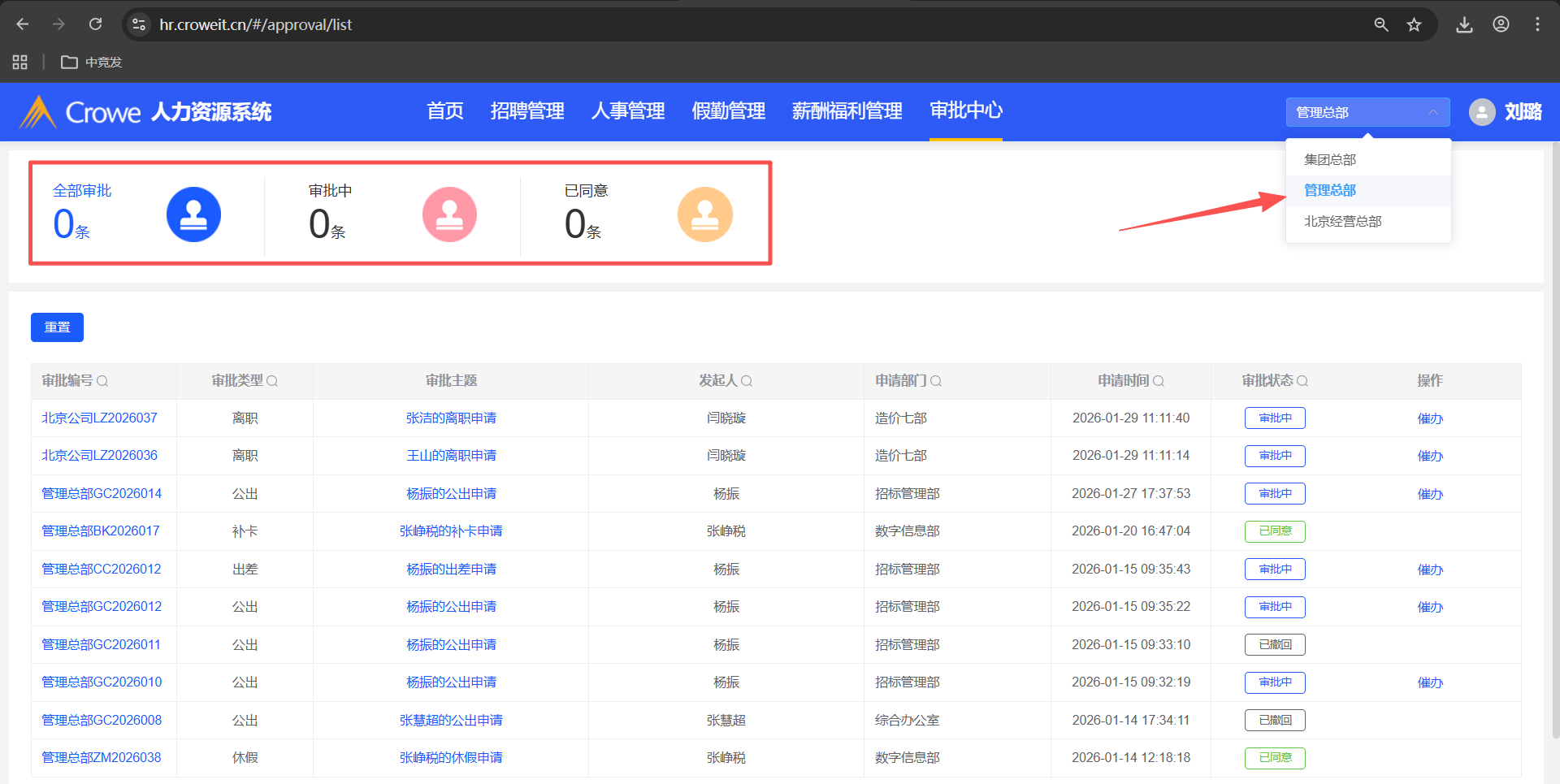Image resolution: width=1560 pixels, height=784 pixels.
Task: Click the blue stamp icon for 全部审批
Action: (193, 214)
